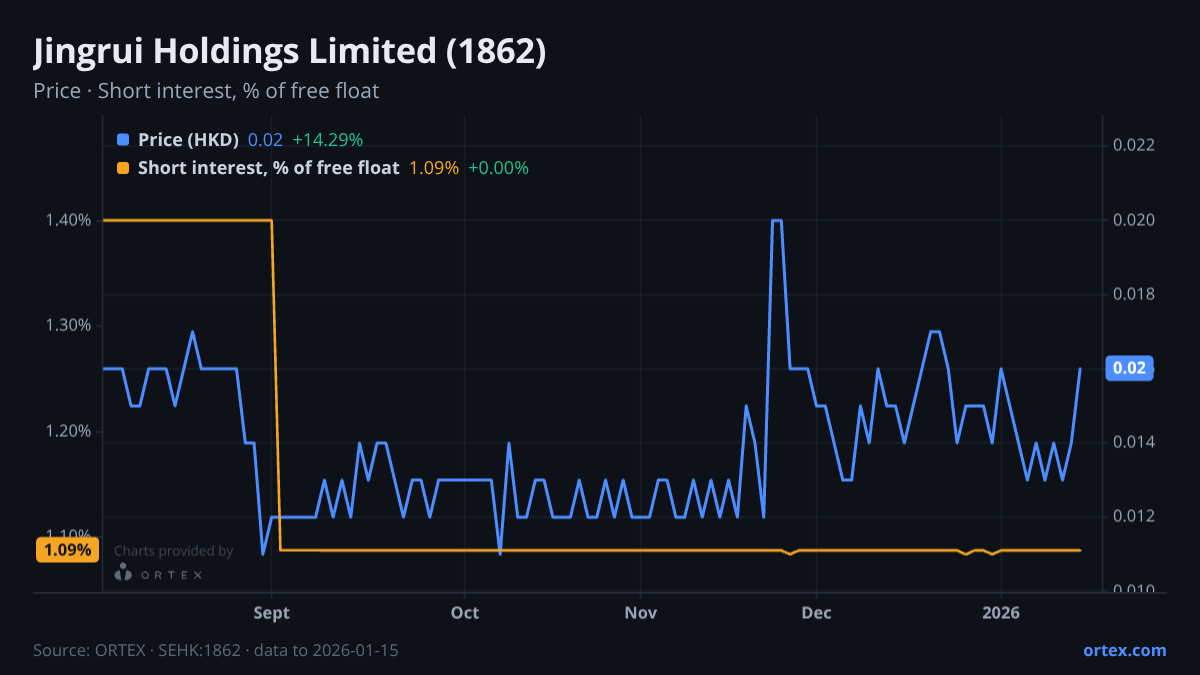Click the +0.00% short interest change value
1200x675 pixels.
498,168
